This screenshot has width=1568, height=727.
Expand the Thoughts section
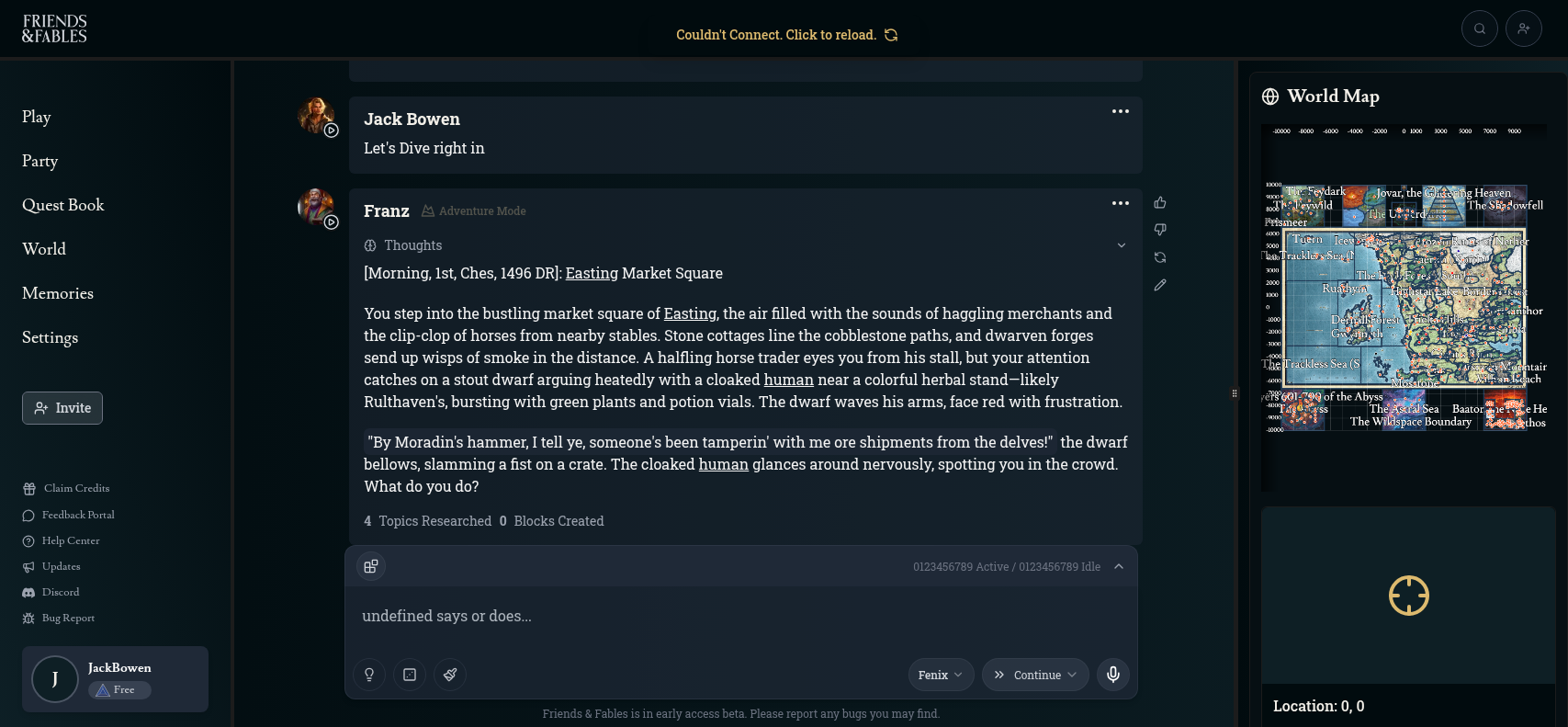point(1121,245)
